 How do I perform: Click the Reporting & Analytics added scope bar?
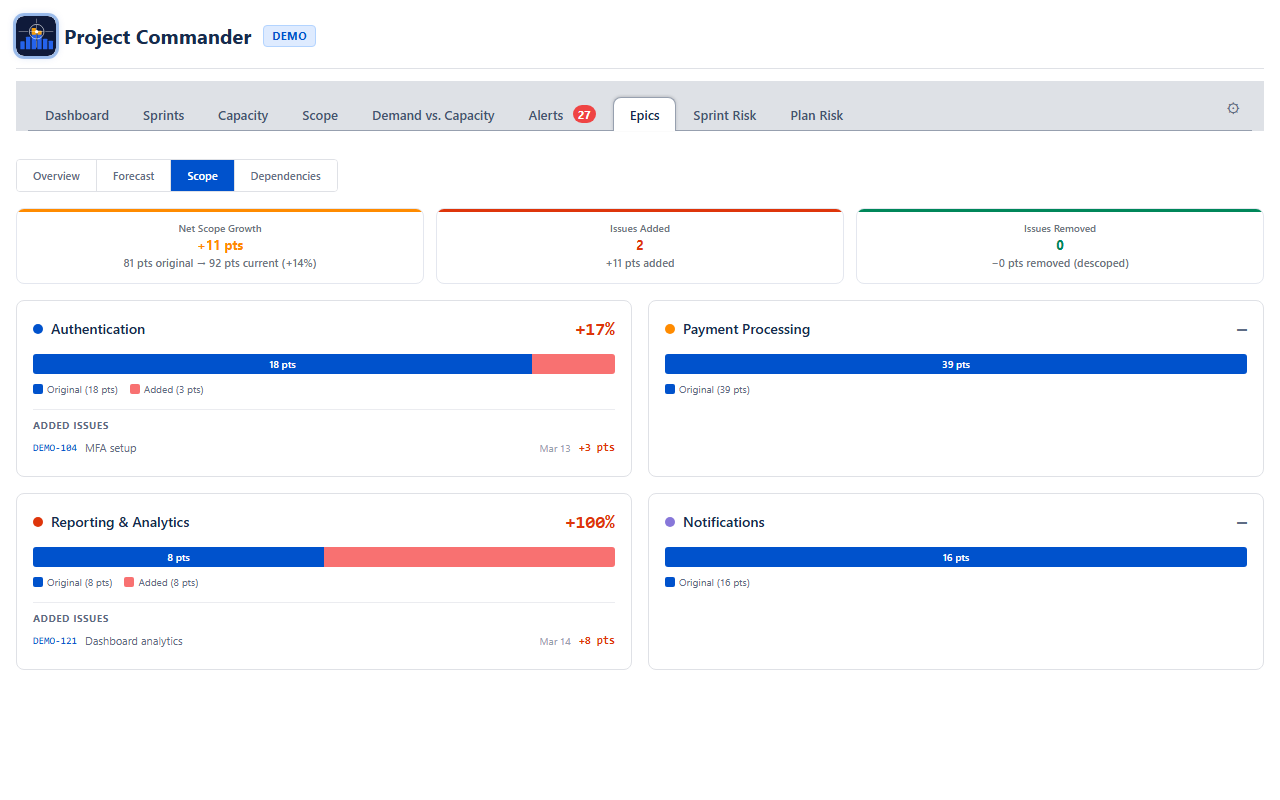(469, 557)
